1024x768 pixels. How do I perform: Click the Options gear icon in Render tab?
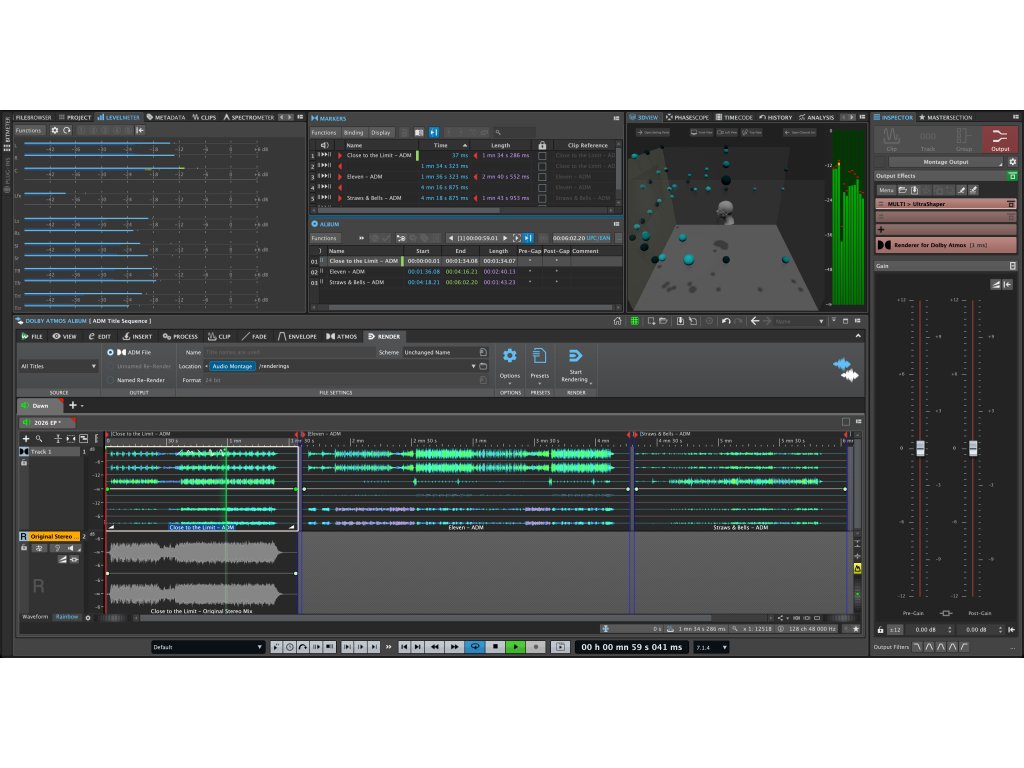[510, 356]
